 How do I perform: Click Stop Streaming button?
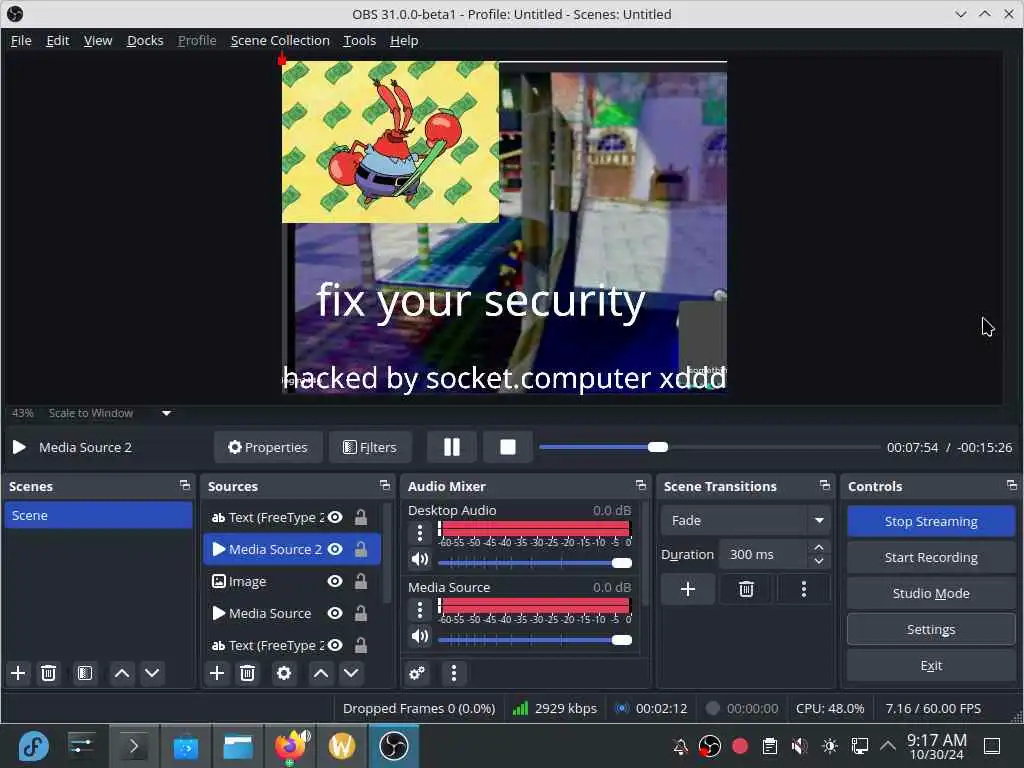pyautogui.click(x=931, y=521)
